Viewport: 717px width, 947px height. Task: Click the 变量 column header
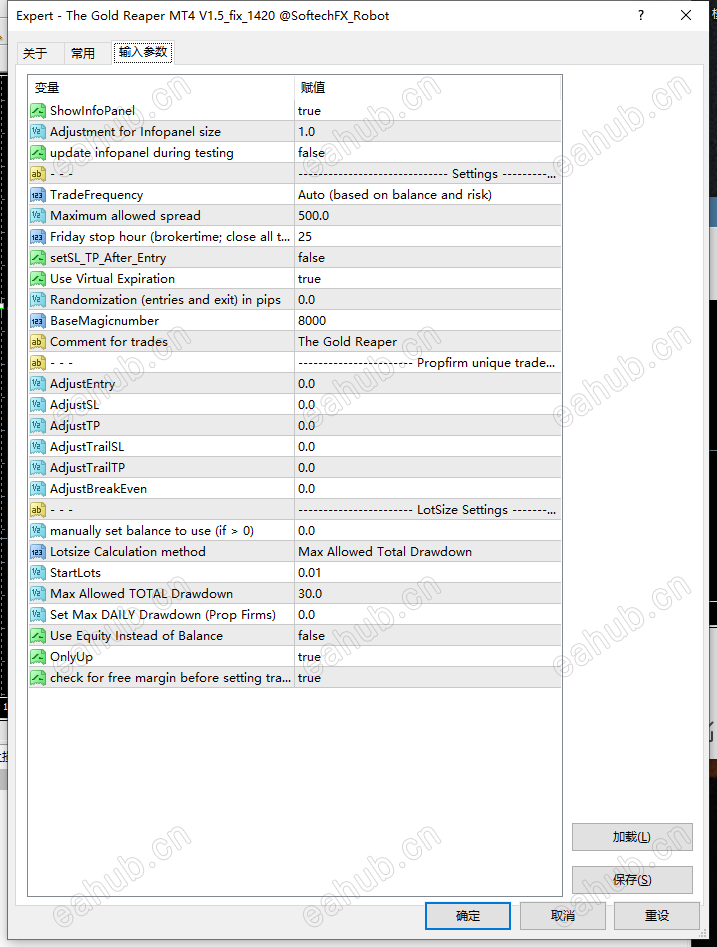tap(161, 88)
